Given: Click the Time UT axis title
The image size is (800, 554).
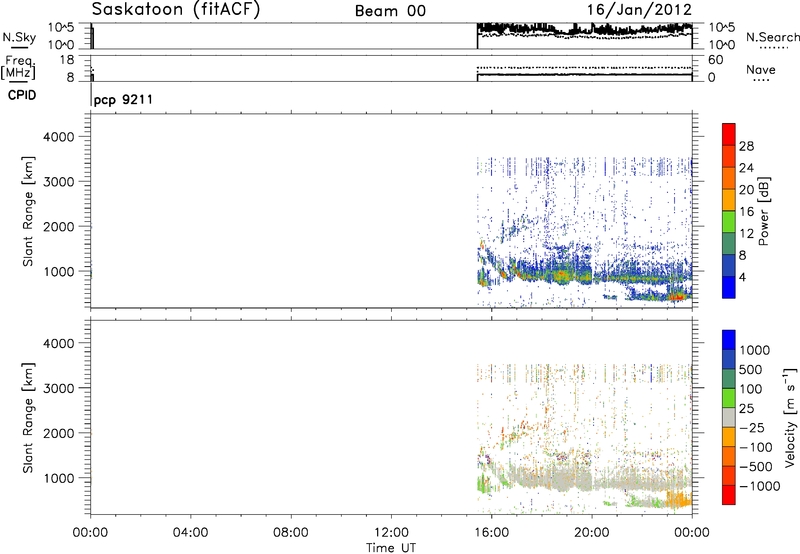Looking at the screenshot, I should click(391, 548).
